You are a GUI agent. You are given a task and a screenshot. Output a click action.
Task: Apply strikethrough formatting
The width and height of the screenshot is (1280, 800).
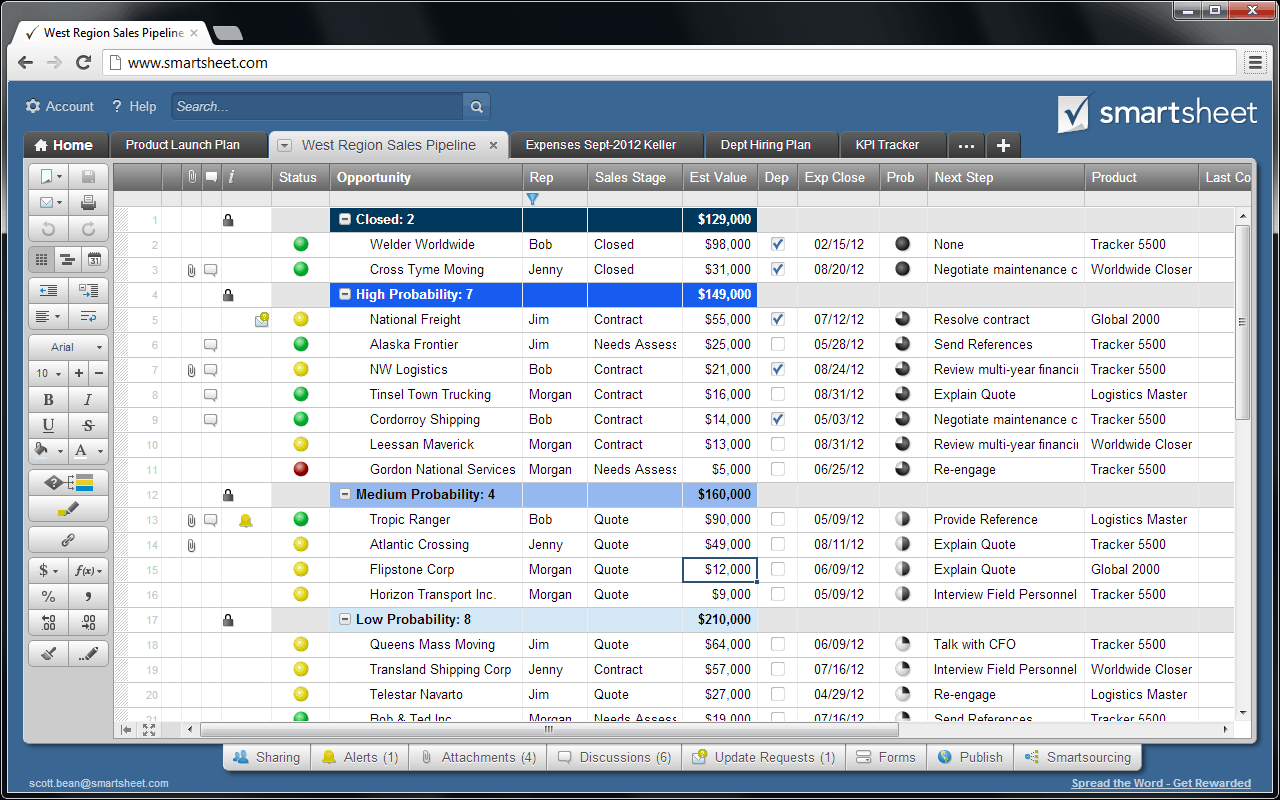88,425
